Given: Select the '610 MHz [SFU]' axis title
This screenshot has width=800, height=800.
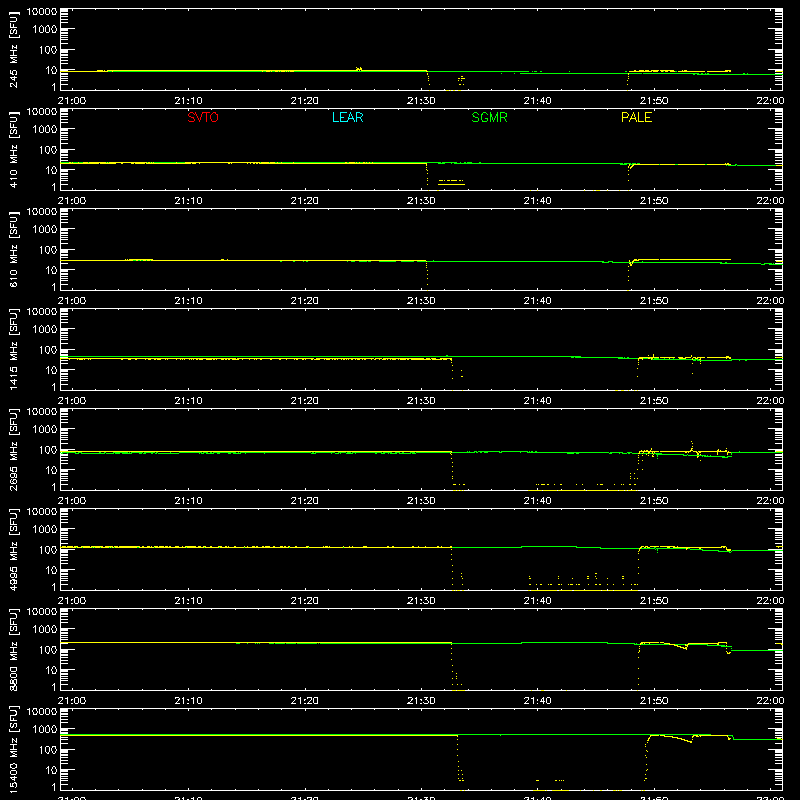Looking at the screenshot, I should pyautogui.click(x=14, y=250).
